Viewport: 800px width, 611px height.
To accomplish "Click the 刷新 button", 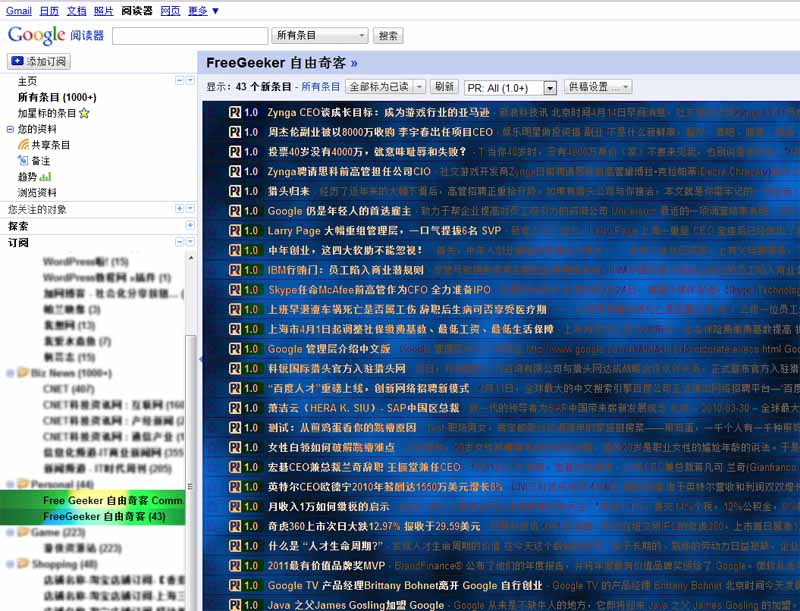I will [x=444, y=87].
